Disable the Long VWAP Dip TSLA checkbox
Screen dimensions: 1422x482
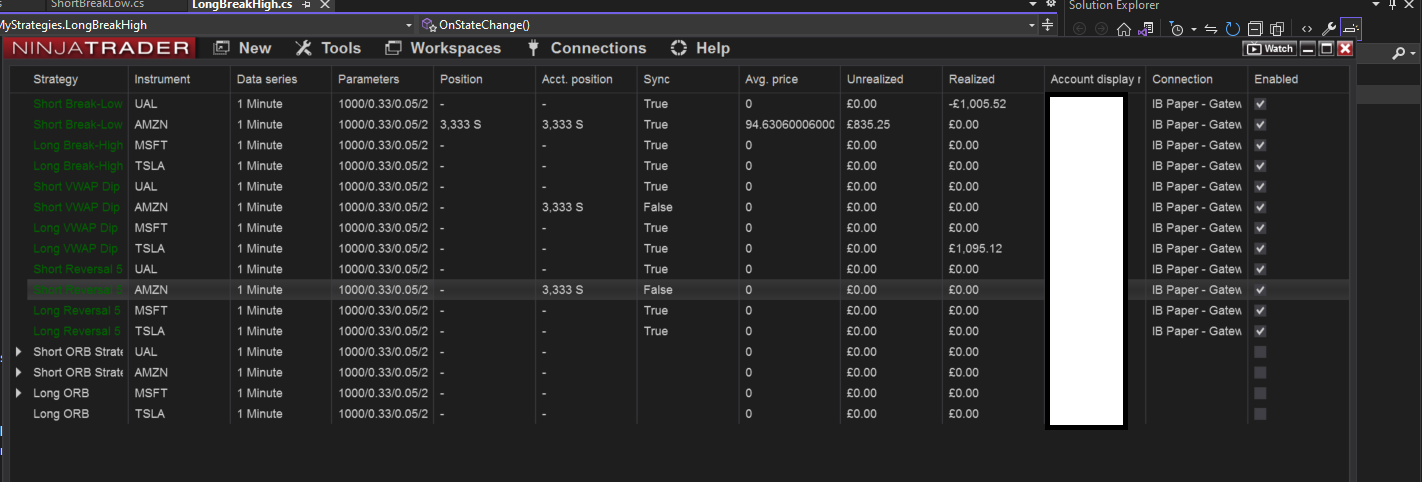[x=1260, y=249]
